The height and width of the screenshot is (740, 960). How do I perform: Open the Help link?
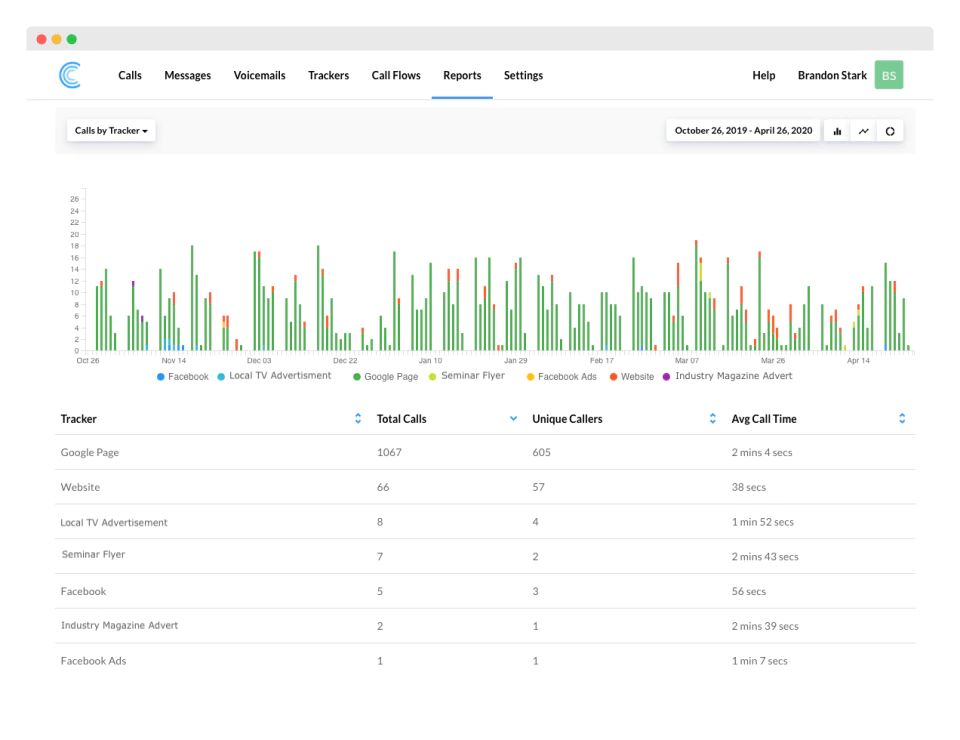(763, 75)
